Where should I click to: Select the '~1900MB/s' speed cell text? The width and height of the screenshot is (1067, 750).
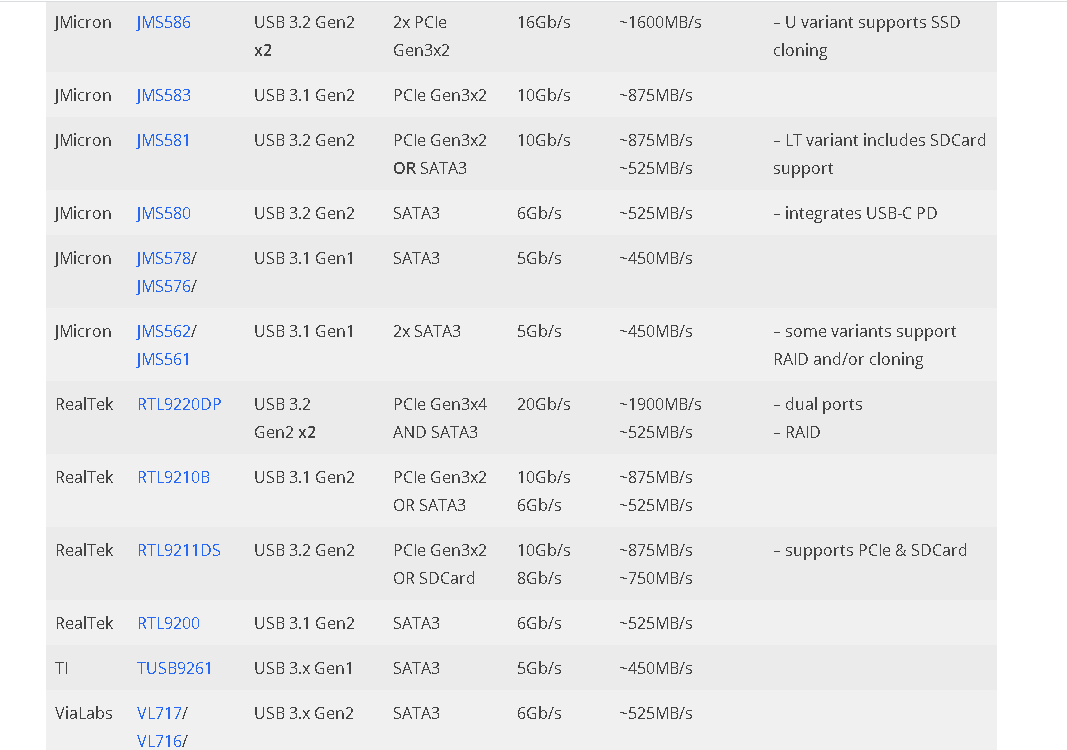[x=660, y=404]
